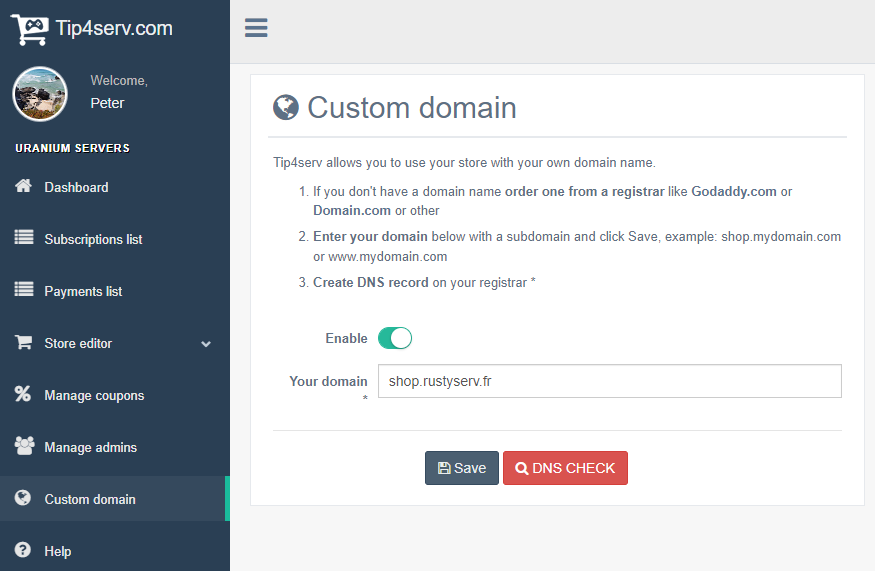Image resolution: width=875 pixels, height=571 pixels.
Task: Click the globe icon beside Custom domain heading
Action: pyautogui.click(x=286, y=107)
